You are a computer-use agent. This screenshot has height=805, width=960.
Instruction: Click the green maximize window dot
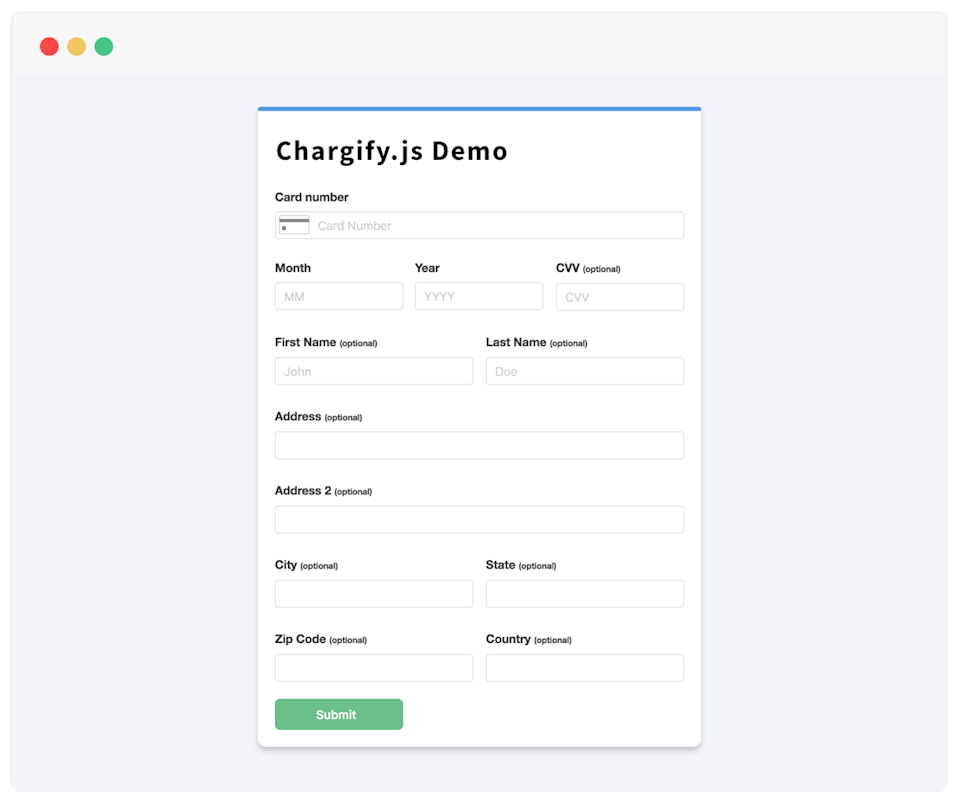point(104,47)
